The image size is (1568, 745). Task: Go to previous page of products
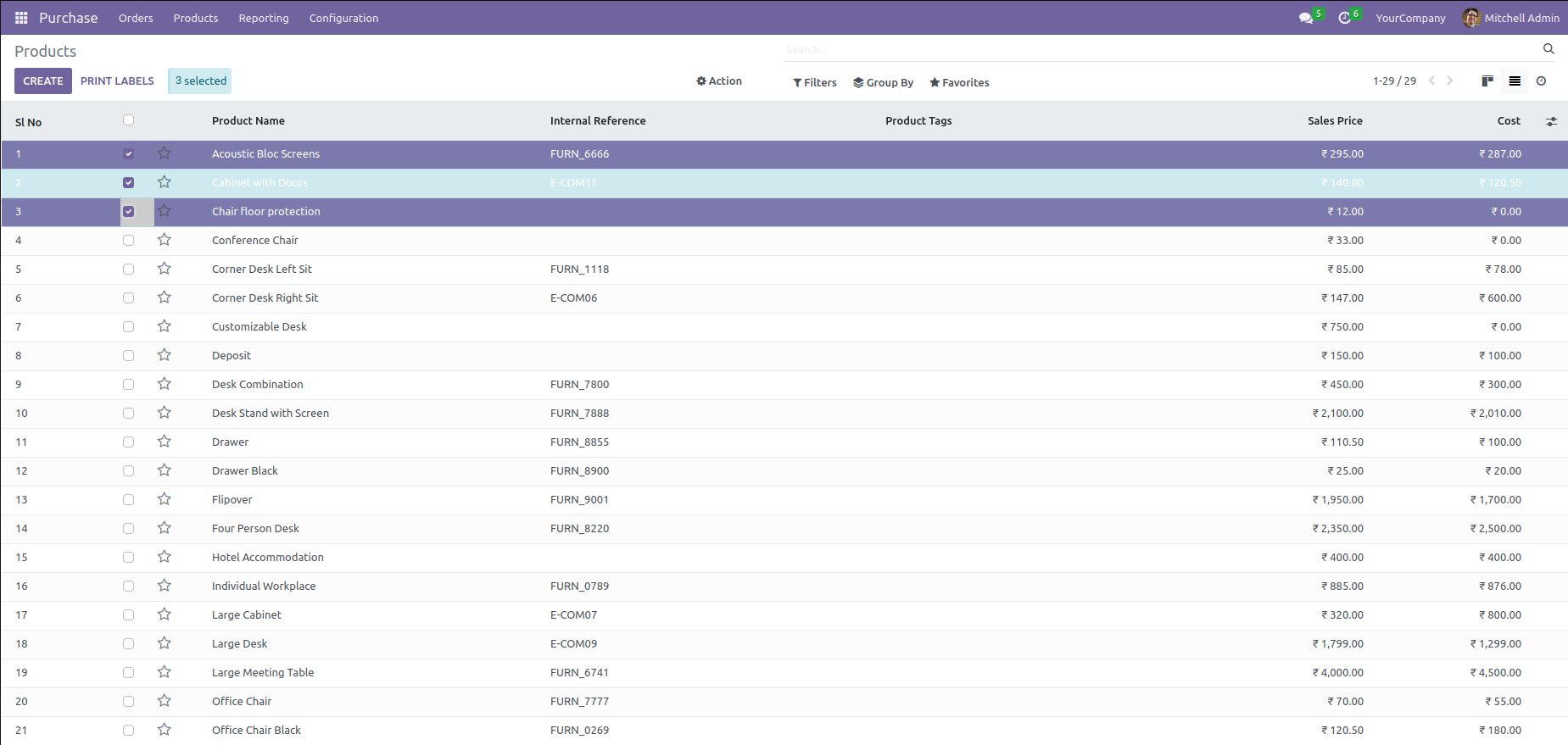(x=1431, y=81)
